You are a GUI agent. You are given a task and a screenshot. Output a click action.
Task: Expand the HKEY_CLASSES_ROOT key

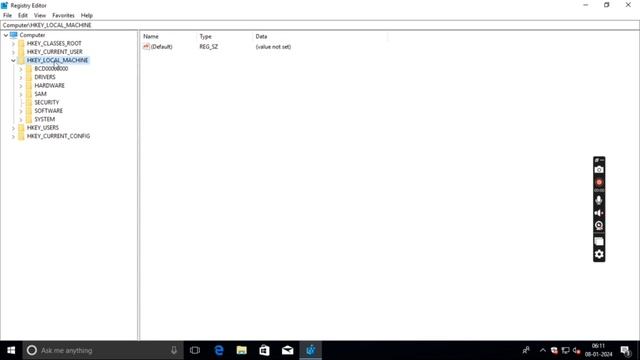13,44
